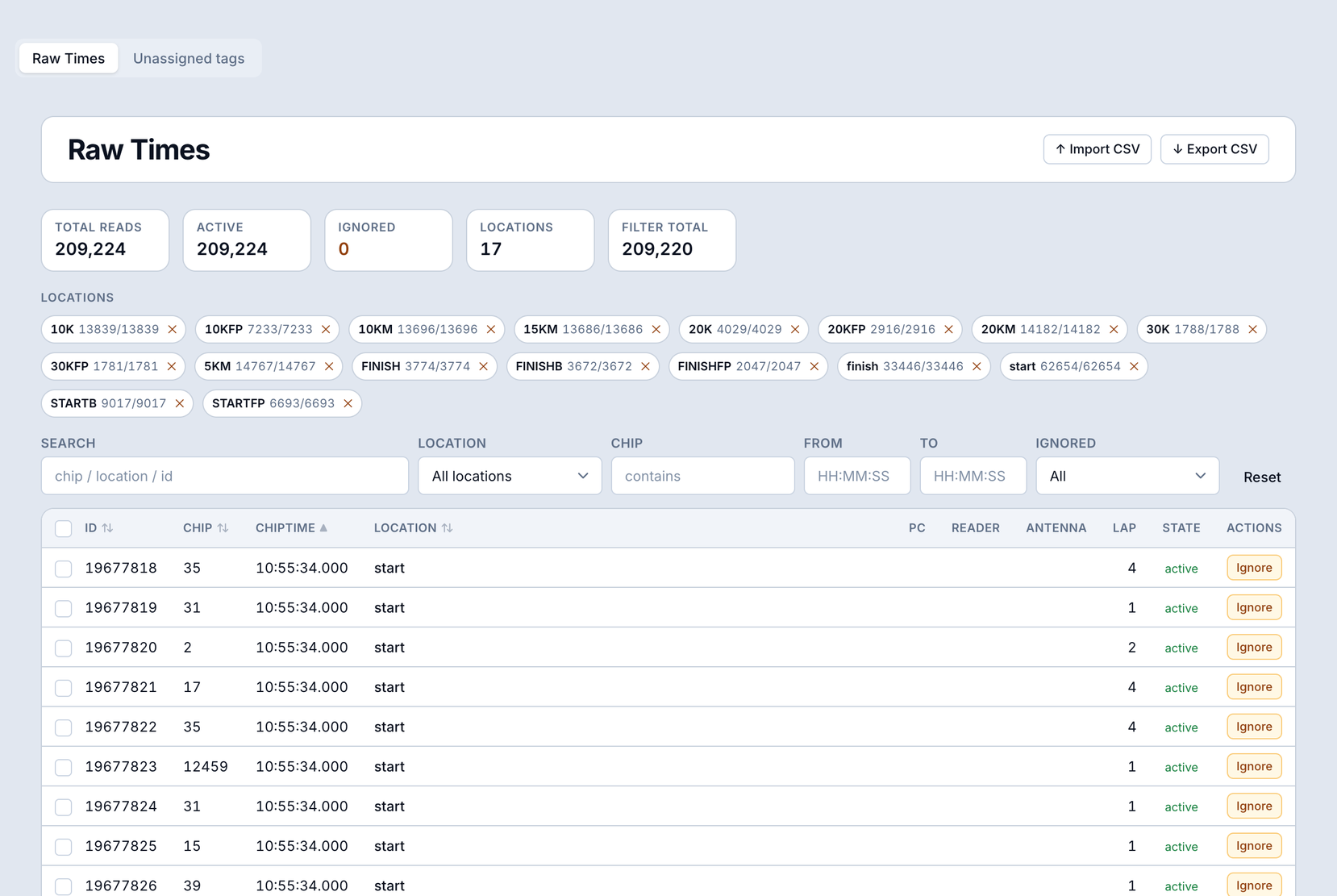Remove the 5KM location chip
This screenshot has height=896, width=1337.
click(329, 366)
